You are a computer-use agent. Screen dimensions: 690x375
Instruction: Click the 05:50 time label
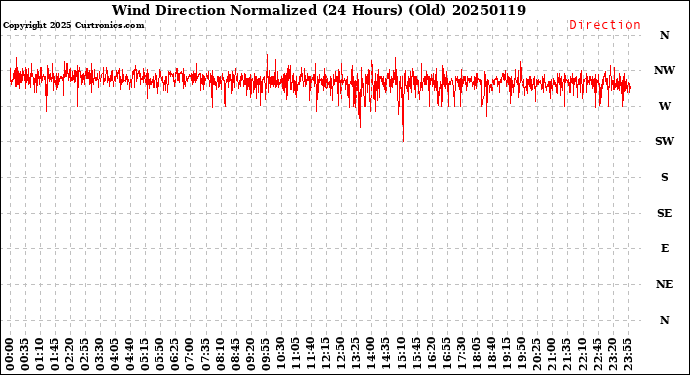[x=160, y=354]
